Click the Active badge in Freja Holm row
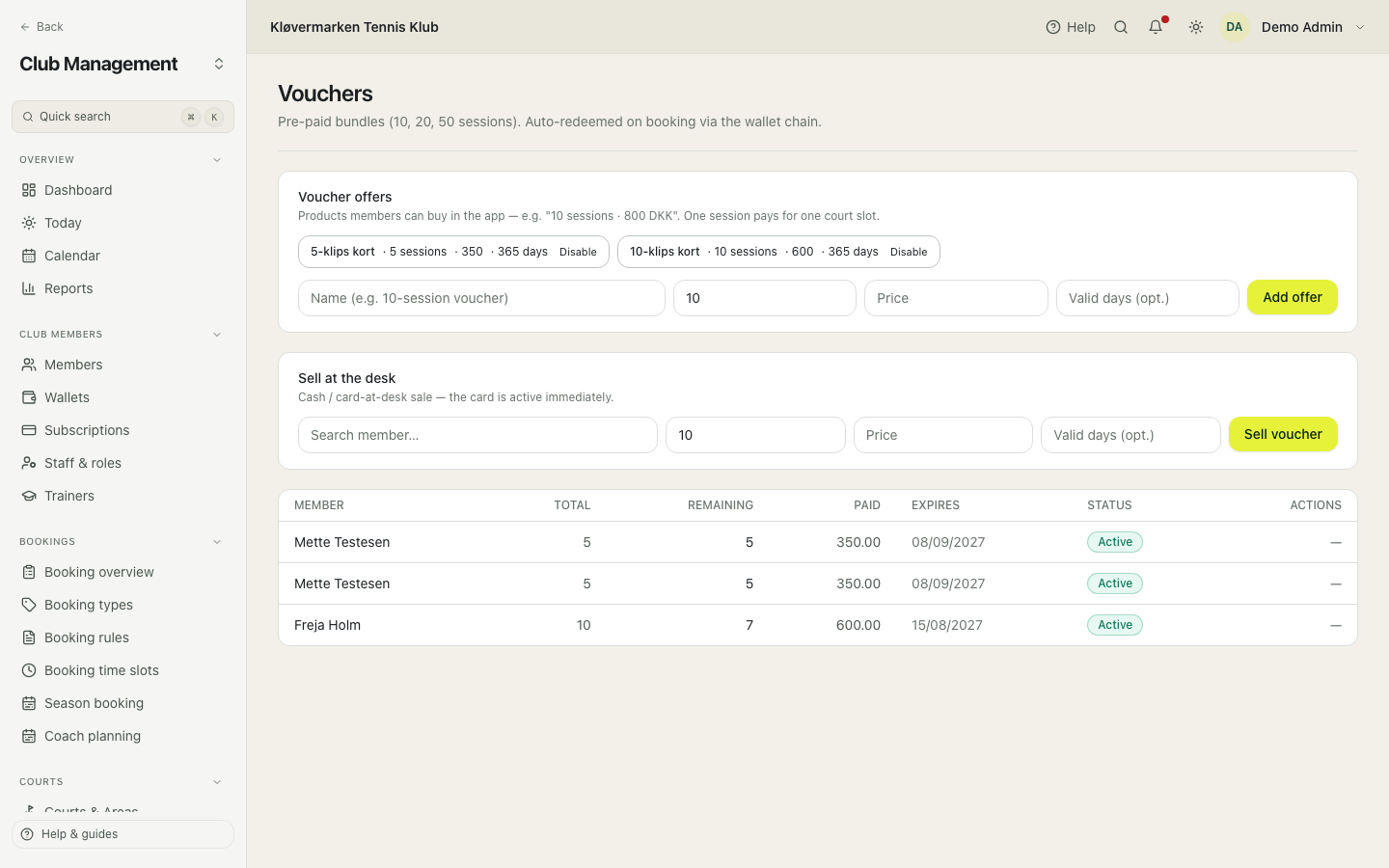The width and height of the screenshot is (1389, 868). tap(1115, 625)
